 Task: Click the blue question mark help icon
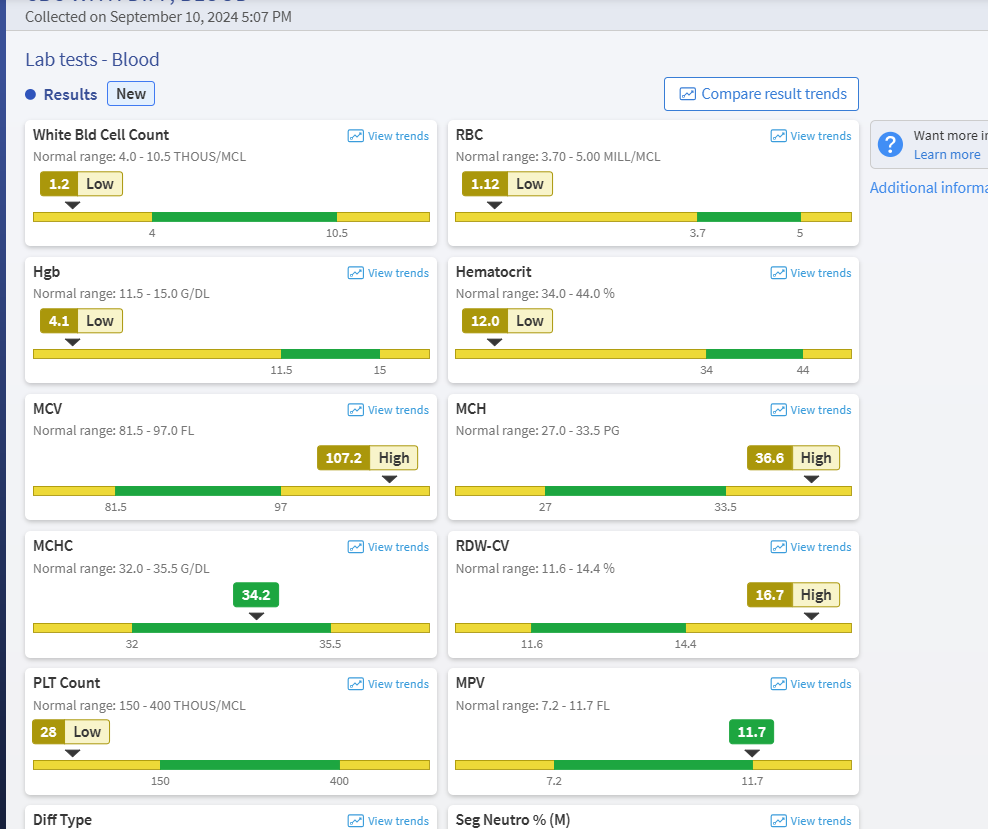pos(890,144)
